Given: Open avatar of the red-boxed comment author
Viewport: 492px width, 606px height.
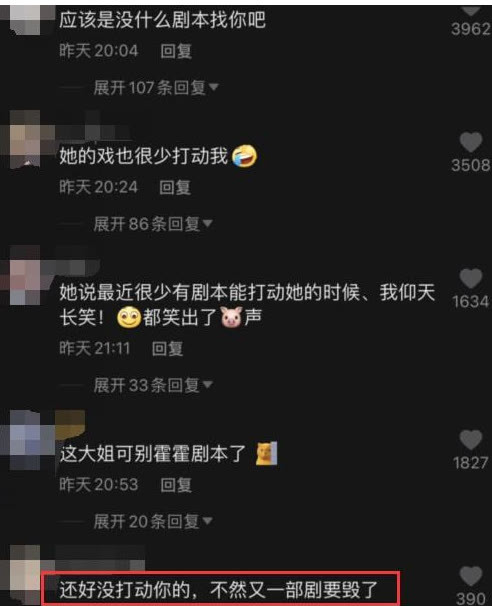Looking at the screenshot, I should tap(25, 575).
